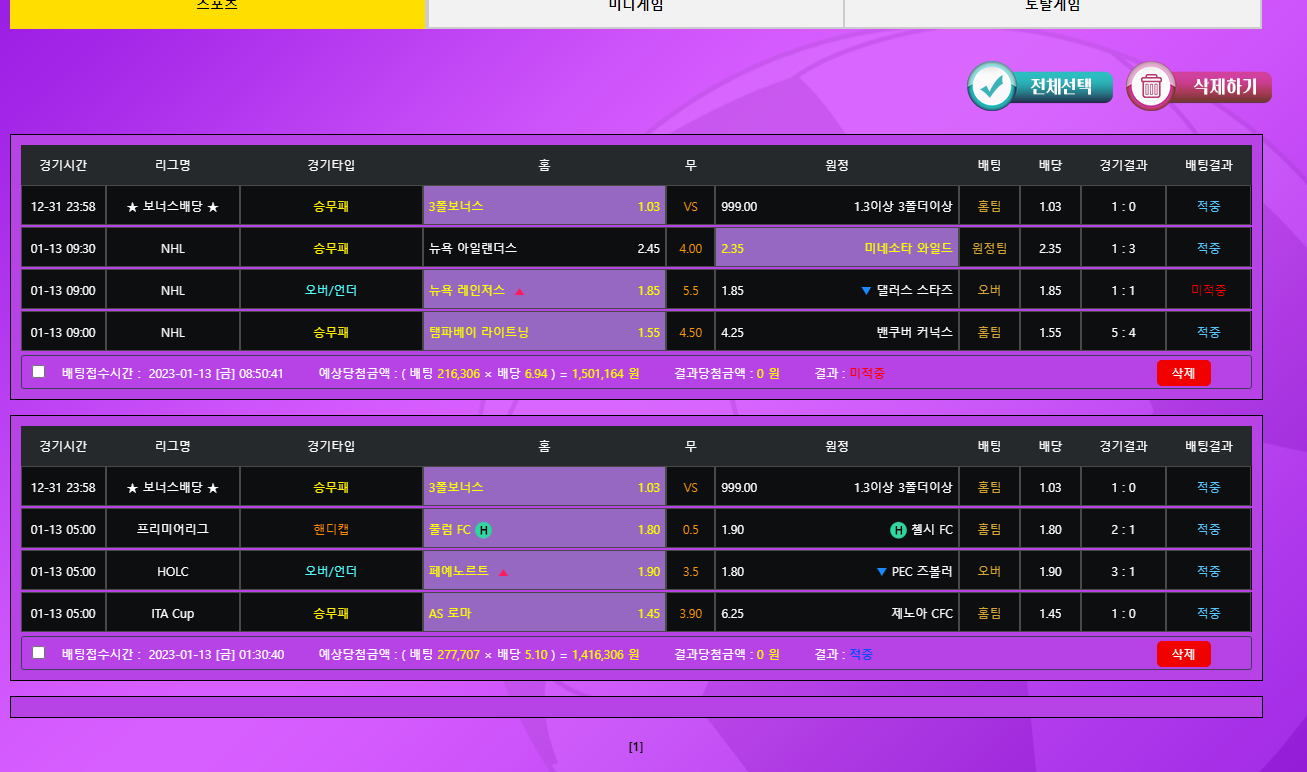Select the 미네소타 와일드 away team cell
This screenshot has width=1307, height=772.
point(836,248)
